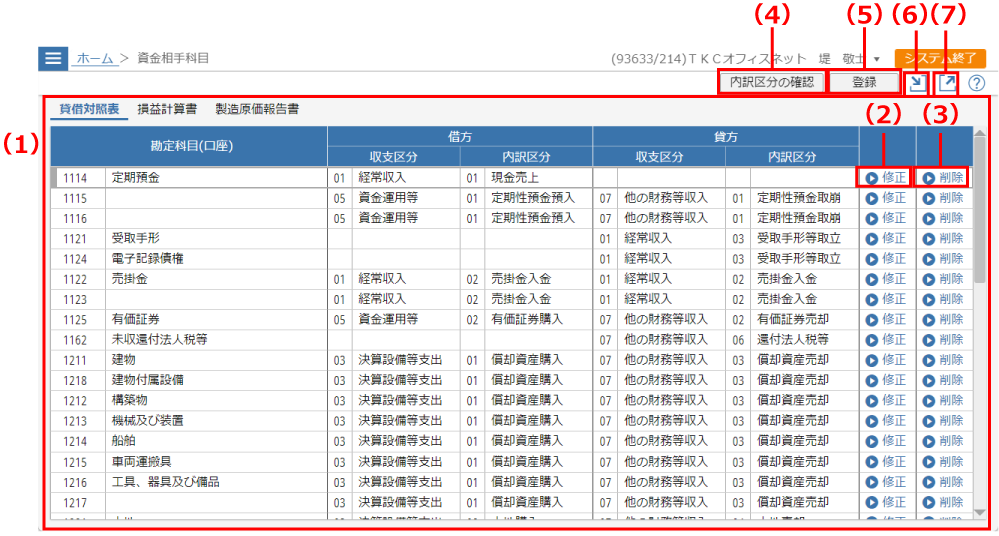Select the 機械及び装置 account cell
The width and height of the screenshot is (999, 536).
[216, 421]
